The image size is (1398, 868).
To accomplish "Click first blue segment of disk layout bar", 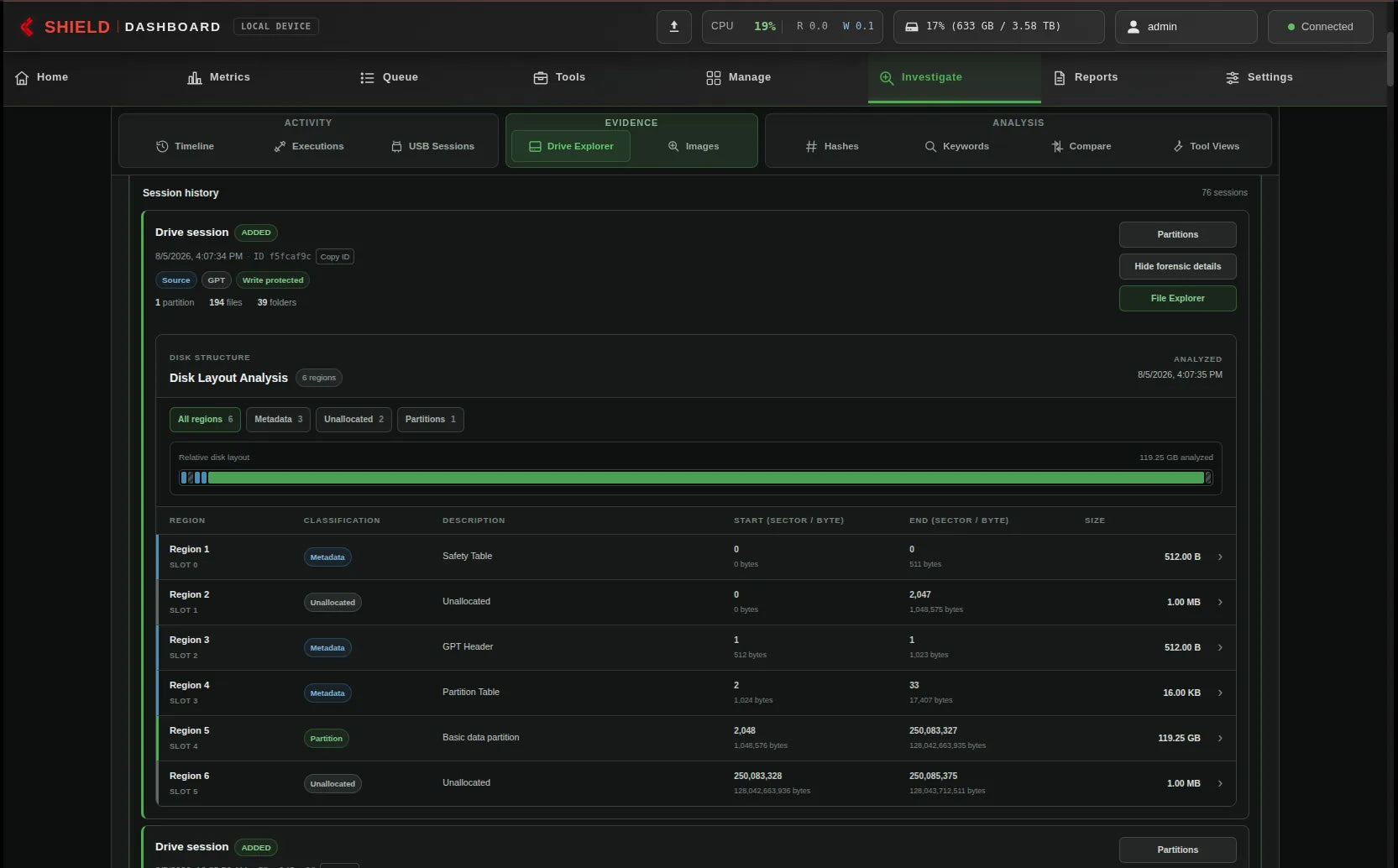I will (183, 478).
